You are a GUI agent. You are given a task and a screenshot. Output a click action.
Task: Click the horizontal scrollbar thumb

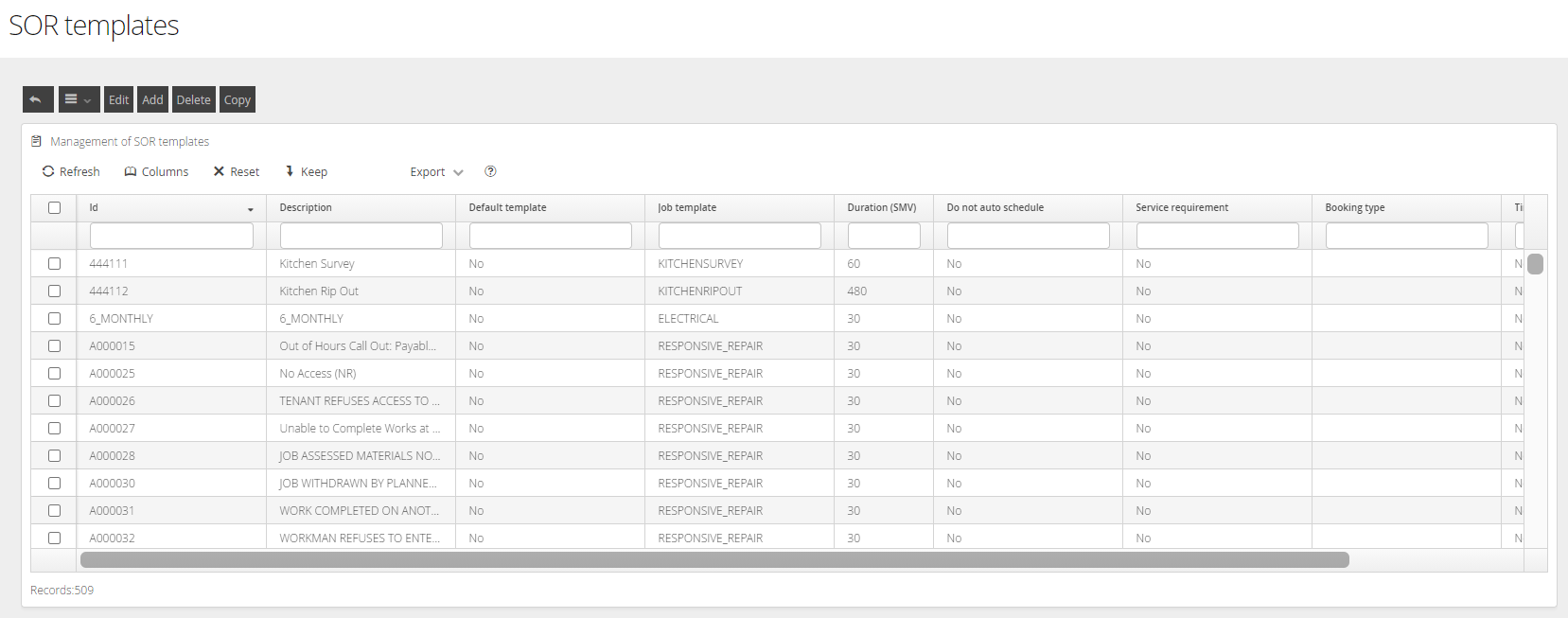click(x=714, y=559)
